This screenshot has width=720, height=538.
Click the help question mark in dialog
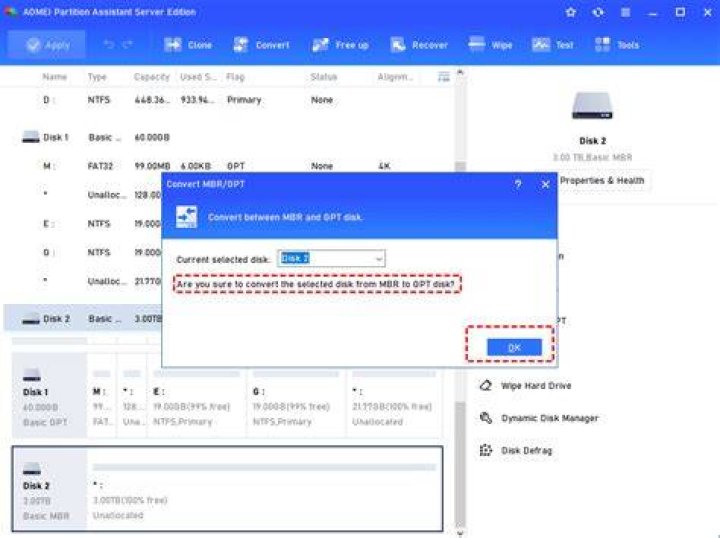click(x=518, y=184)
